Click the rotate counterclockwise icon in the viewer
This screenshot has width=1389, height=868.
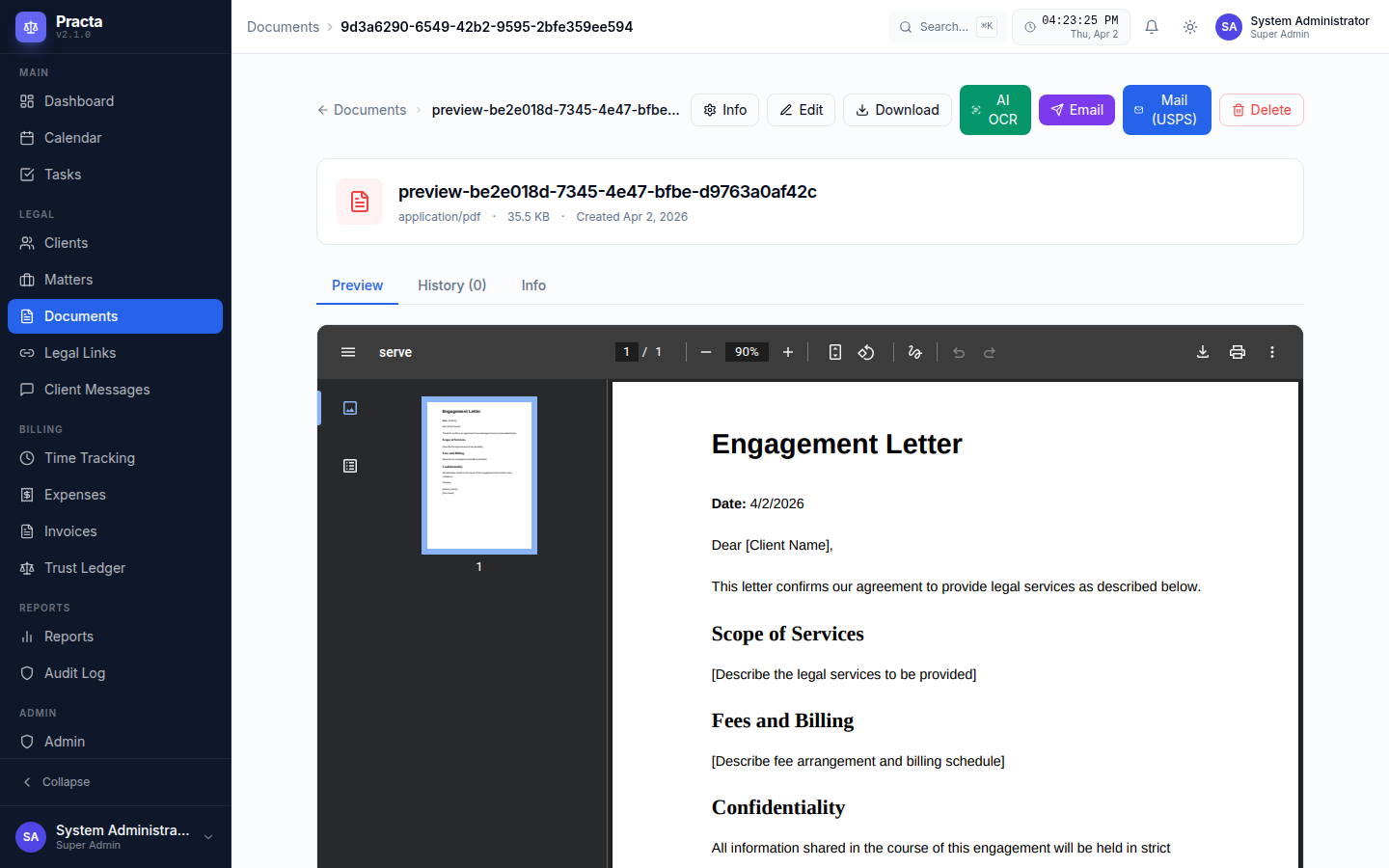click(866, 352)
